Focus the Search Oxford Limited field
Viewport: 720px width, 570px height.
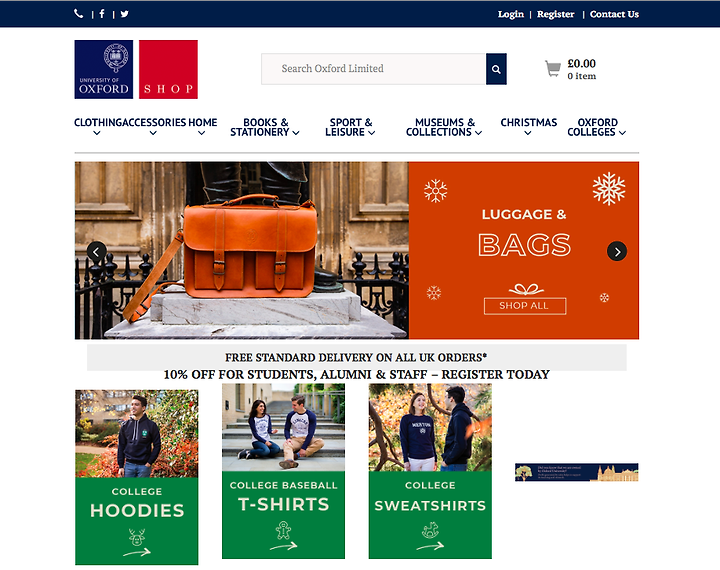click(373, 69)
